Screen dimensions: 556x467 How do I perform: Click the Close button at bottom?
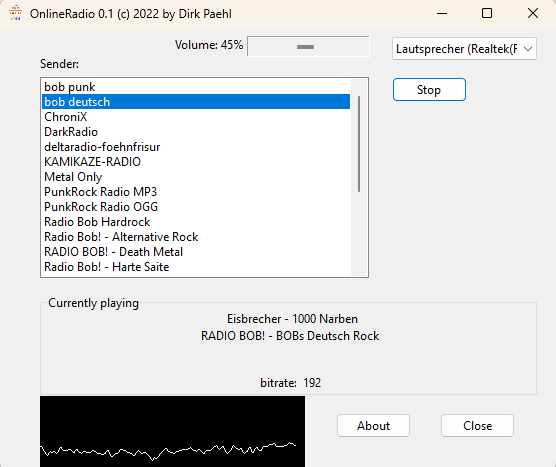click(477, 426)
